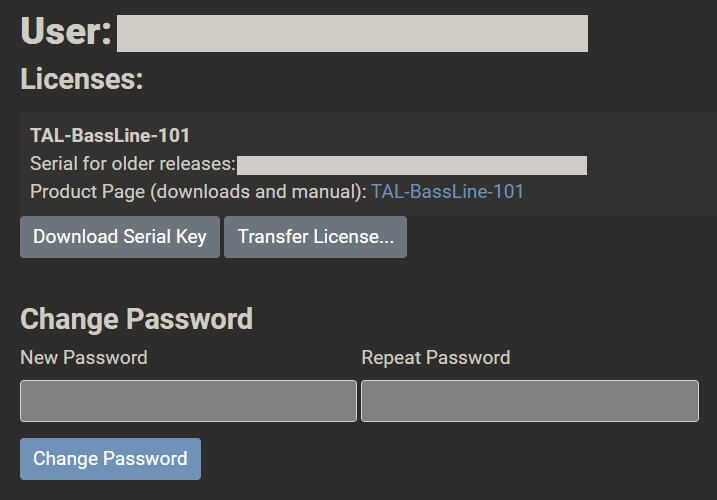
Task: Click the Change Password section heading
Action: (x=136, y=319)
